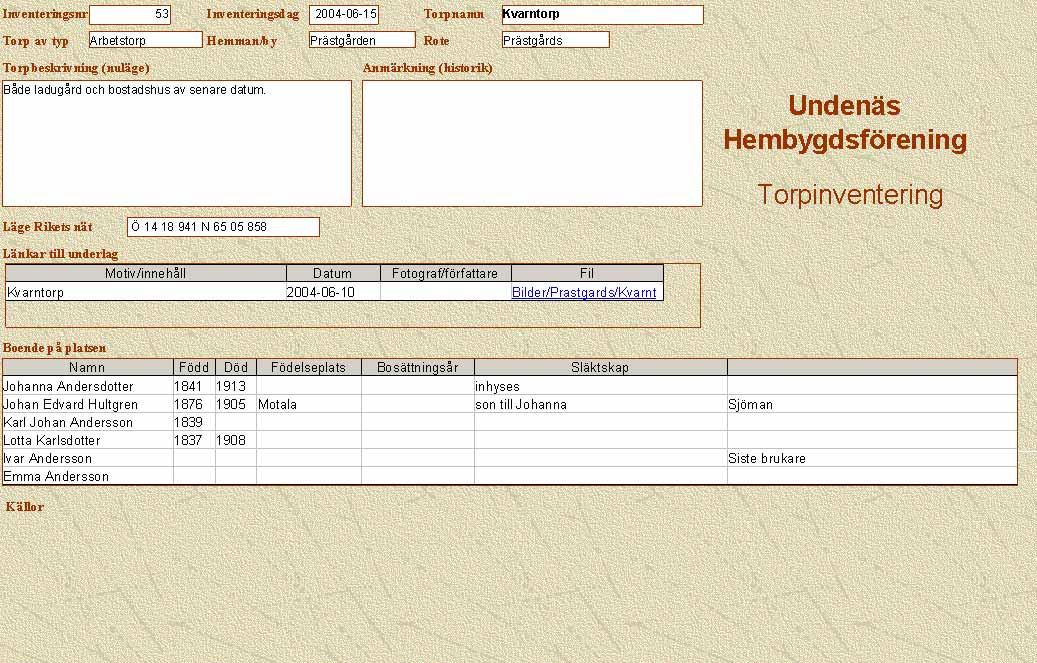
Task: Click the empty Anmärkning historik text box
Action: 532,143
